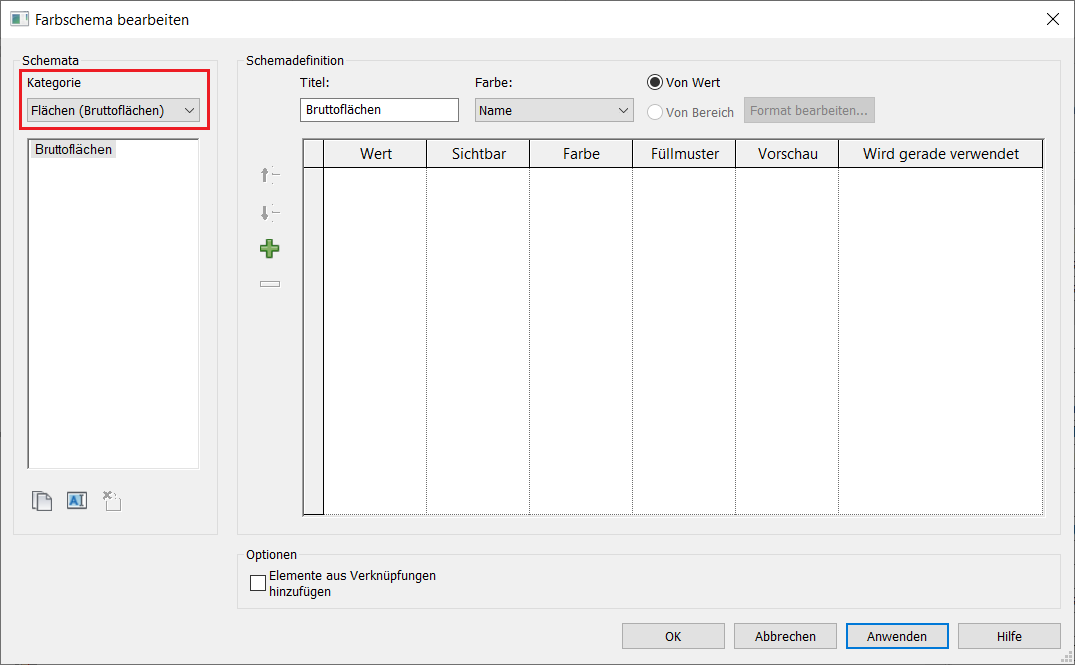Enable Elemente aus Verknüpfungen hinzufügen
The image size is (1075, 665).
pyautogui.click(x=257, y=582)
